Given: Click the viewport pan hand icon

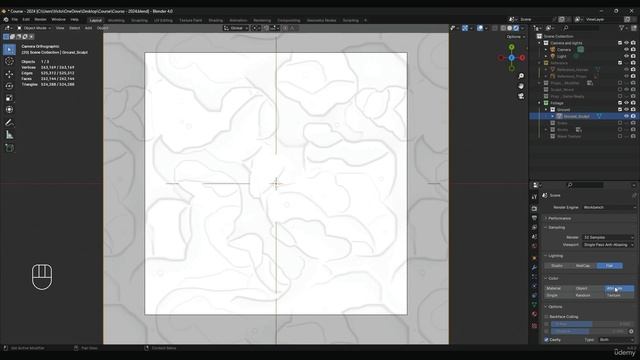Looking at the screenshot, I should coord(521,86).
